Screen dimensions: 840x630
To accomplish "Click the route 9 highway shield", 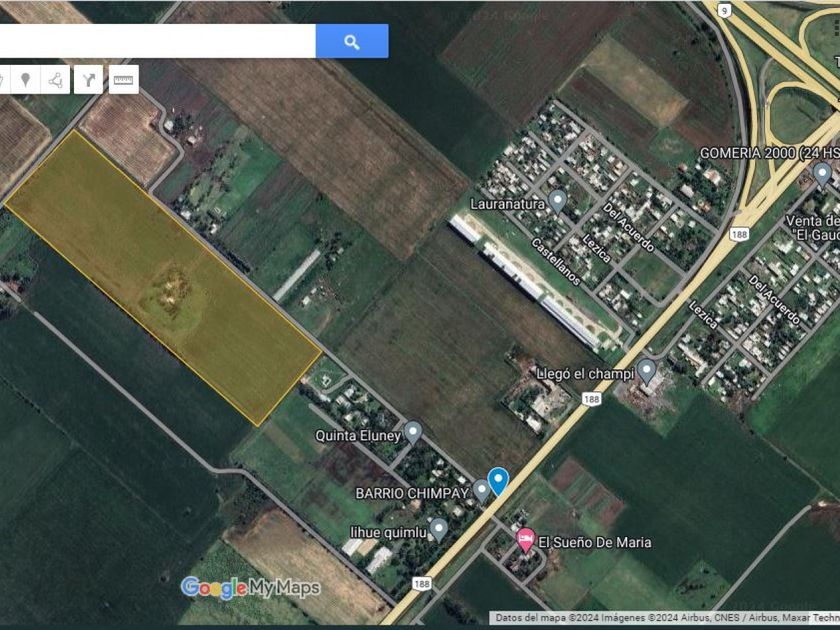I will point(724,10).
